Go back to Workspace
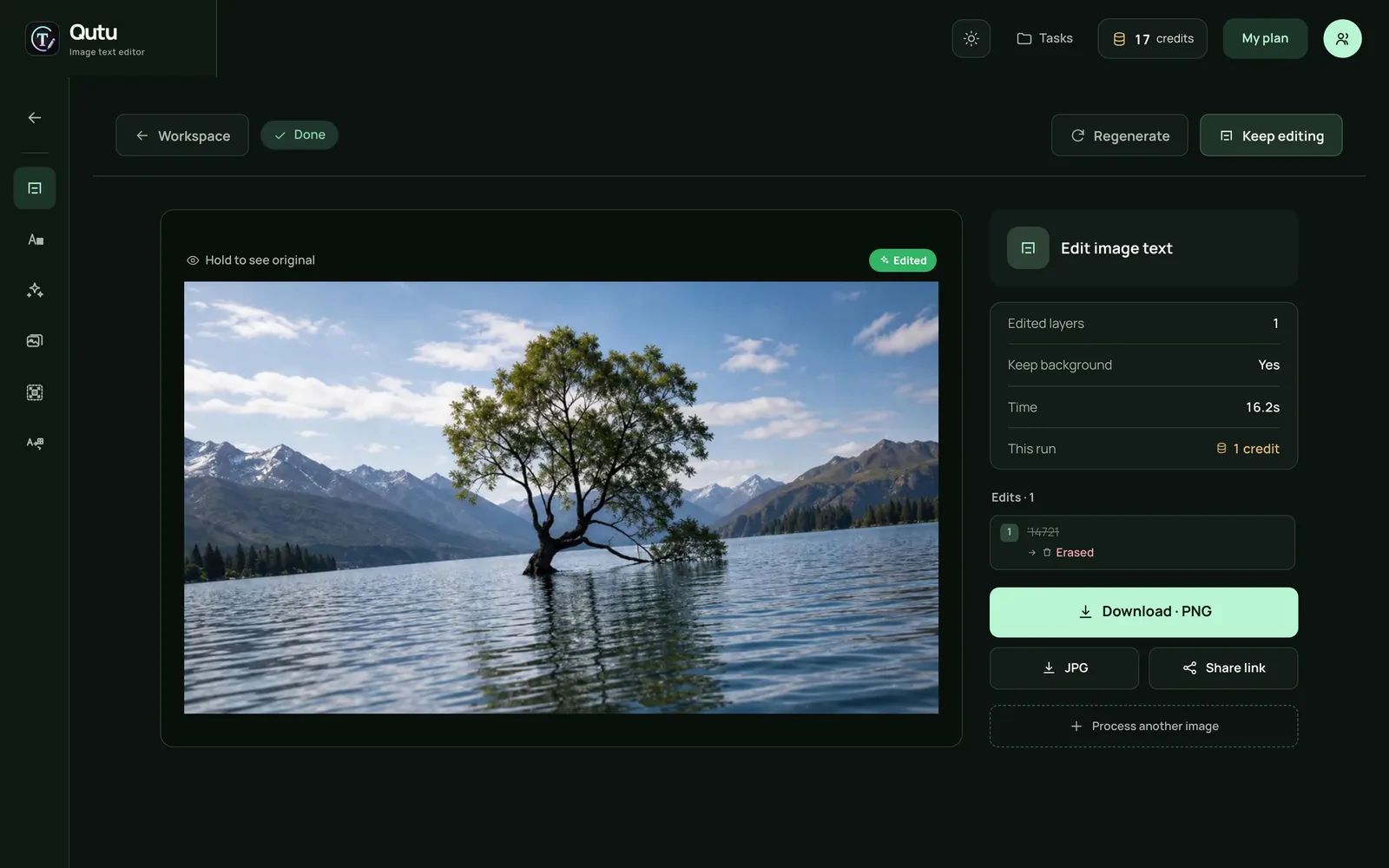The width and height of the screenshot is (1389, 868). coord(182,135)
